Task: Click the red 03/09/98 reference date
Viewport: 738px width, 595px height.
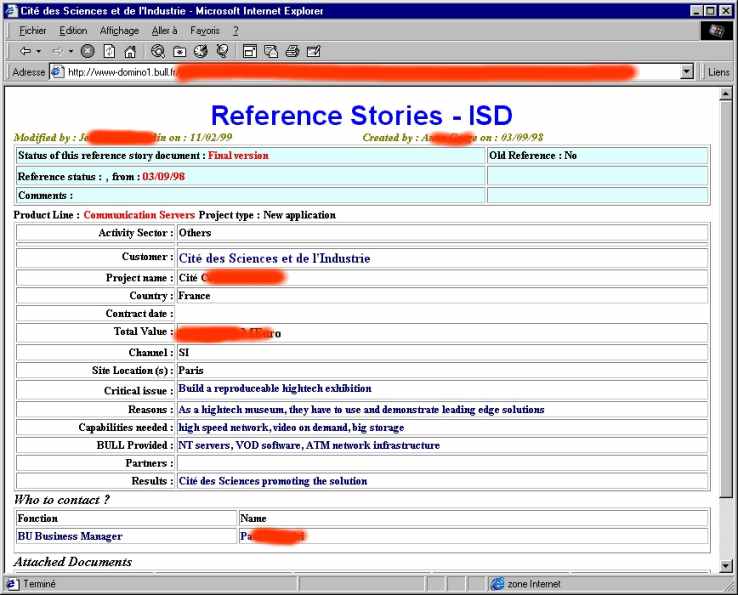Action: click(163, 177)
